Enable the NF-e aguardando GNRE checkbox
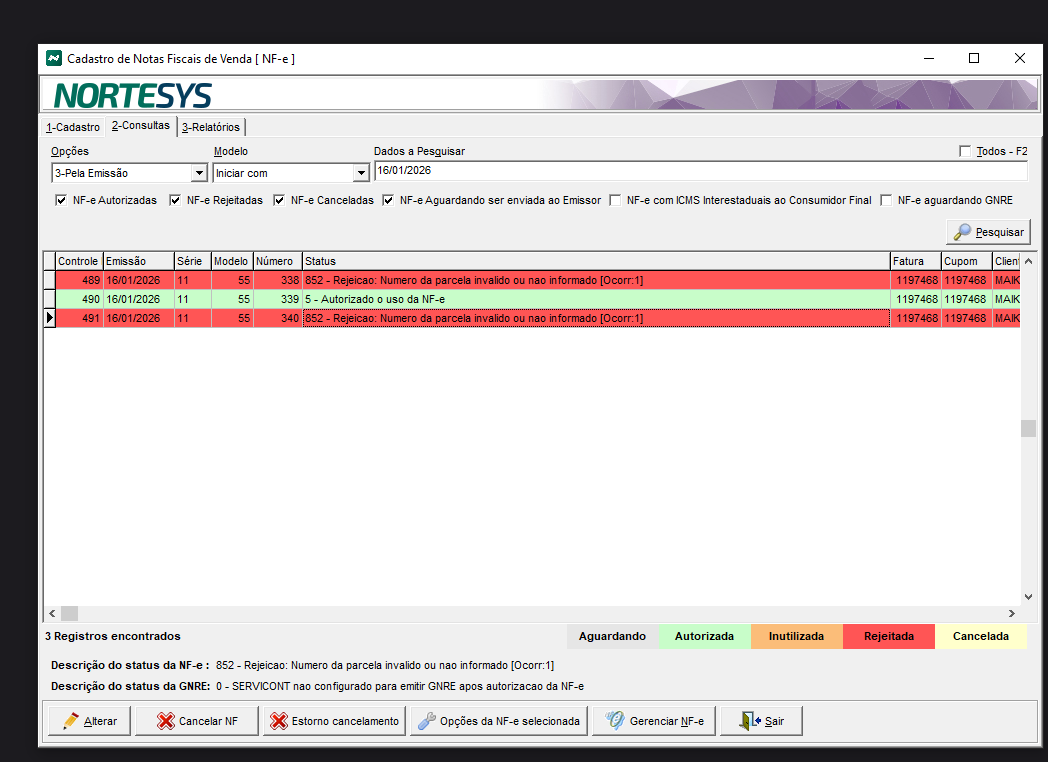This screenshot has height=762, width=1048. (x=886, y=200)
